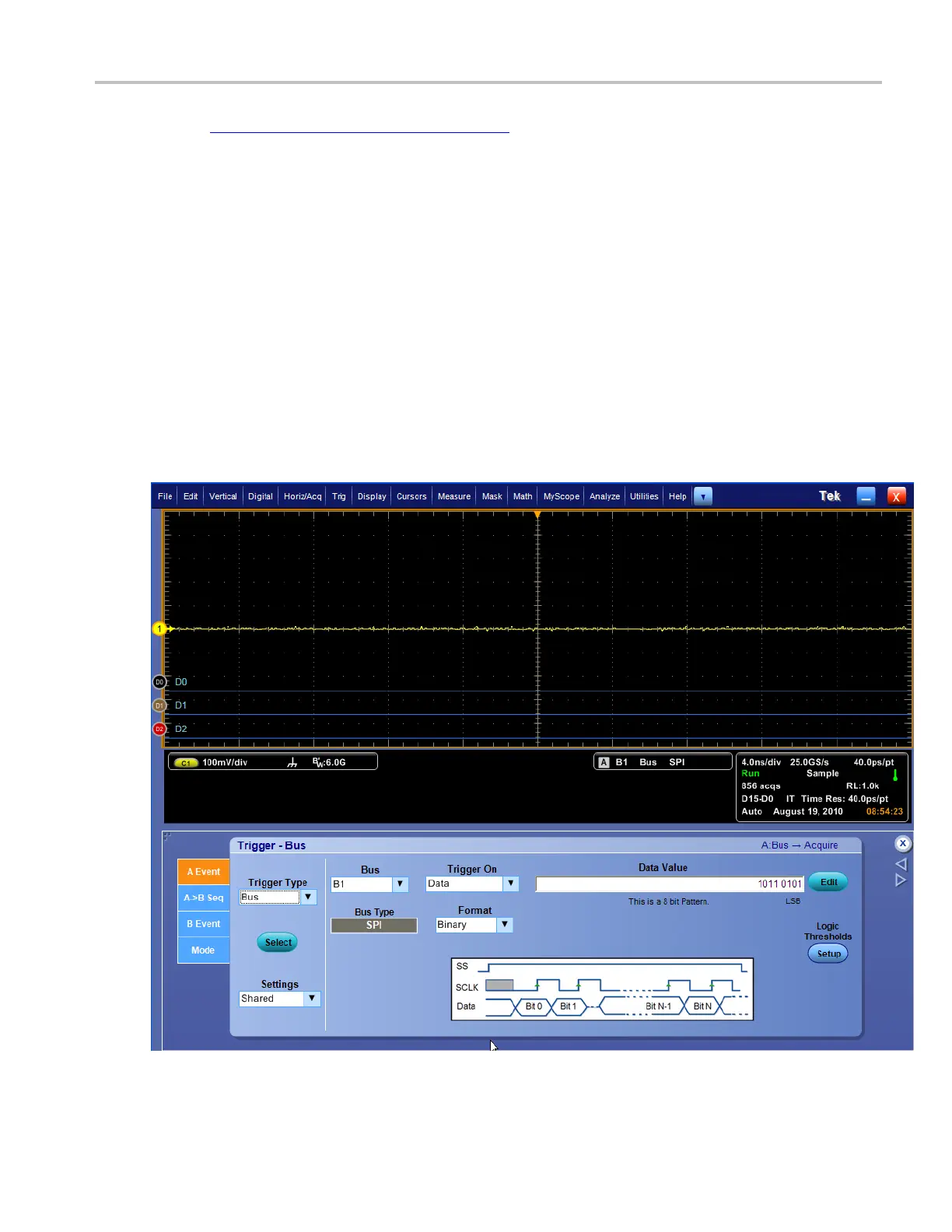This screenshot has width=952, height=1232.
Task: Open the Edit menu
Action: coord(191,496)
